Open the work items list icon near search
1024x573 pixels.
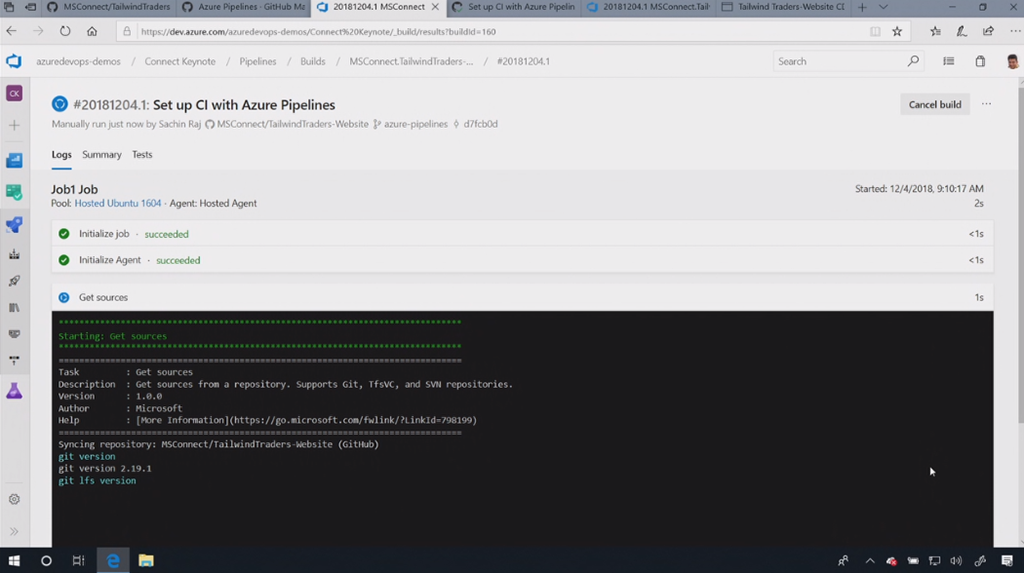948,61
